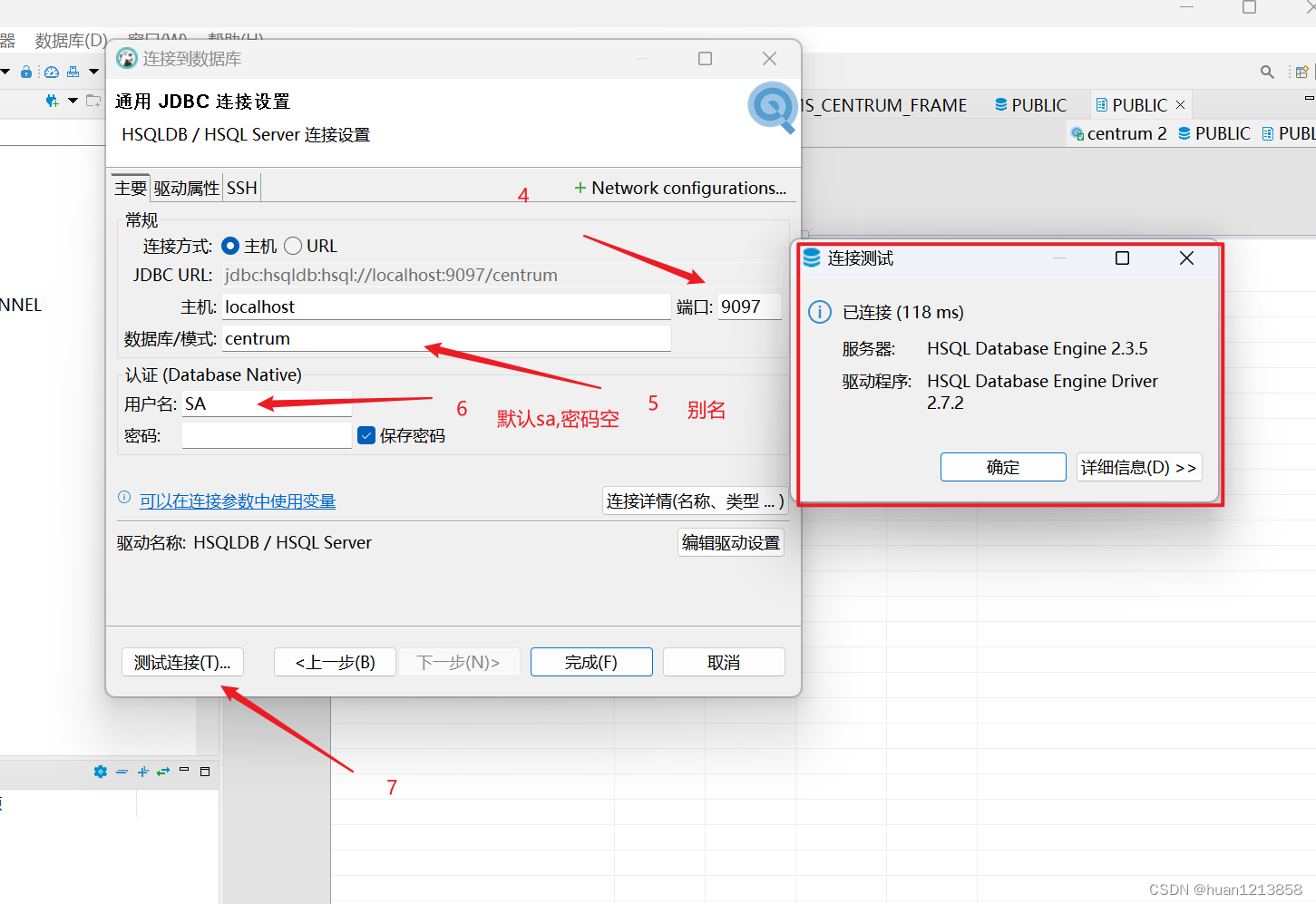Click the 用户名 field showing SA
This screenshot has width=1316, height=904.
(x=267, y=403)
